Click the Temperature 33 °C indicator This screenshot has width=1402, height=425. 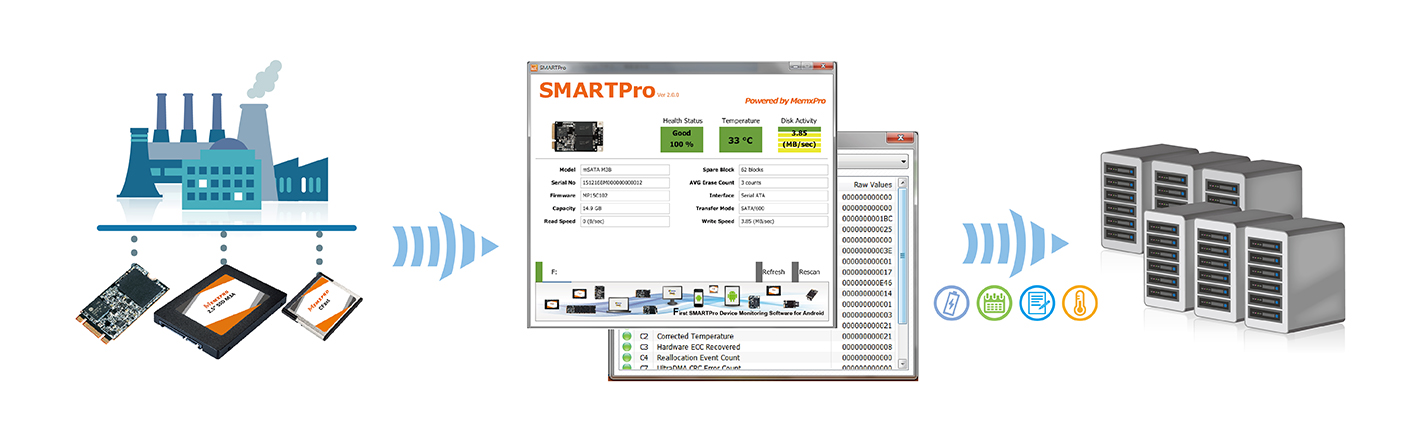(x=741, y=139)
